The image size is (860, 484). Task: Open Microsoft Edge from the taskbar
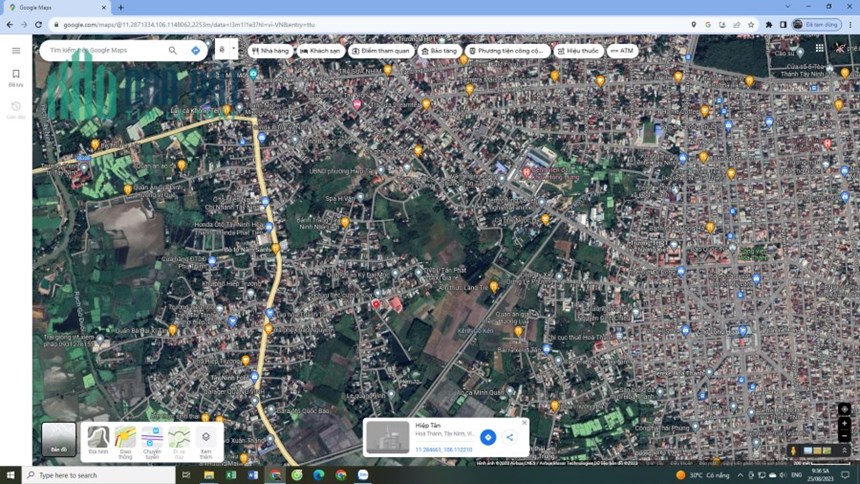319,475
